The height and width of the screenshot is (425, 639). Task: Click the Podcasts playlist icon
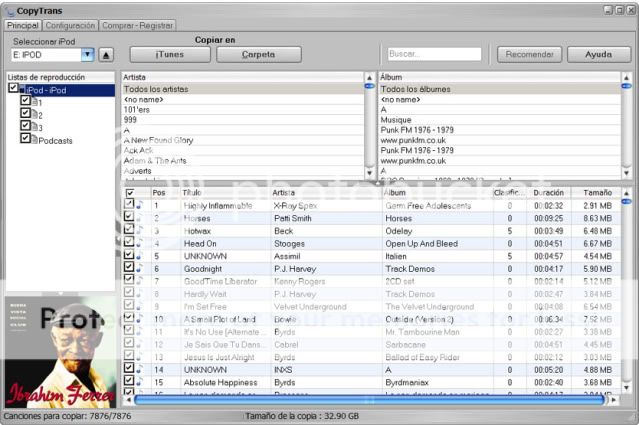pyautogui.click(x=35, y=140)
